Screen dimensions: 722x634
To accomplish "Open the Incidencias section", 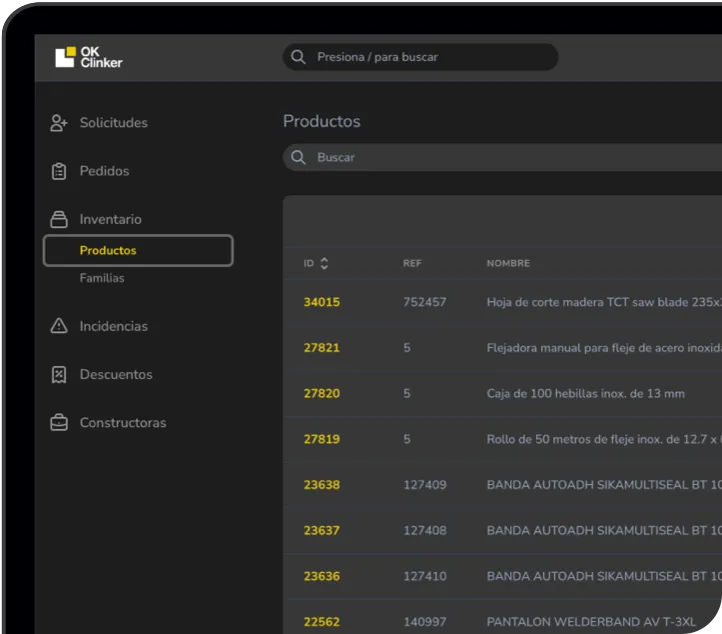I will [x=113, y=326].
